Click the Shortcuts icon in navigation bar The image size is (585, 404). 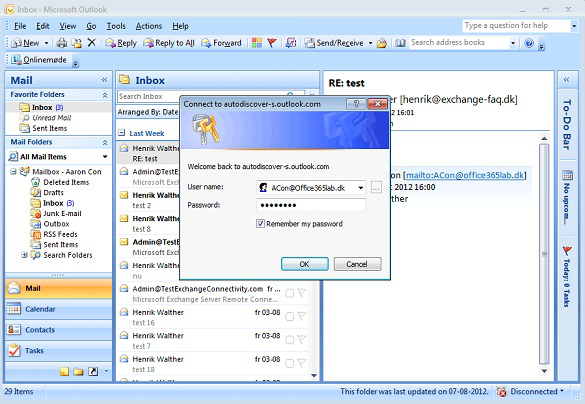(93, 372)
